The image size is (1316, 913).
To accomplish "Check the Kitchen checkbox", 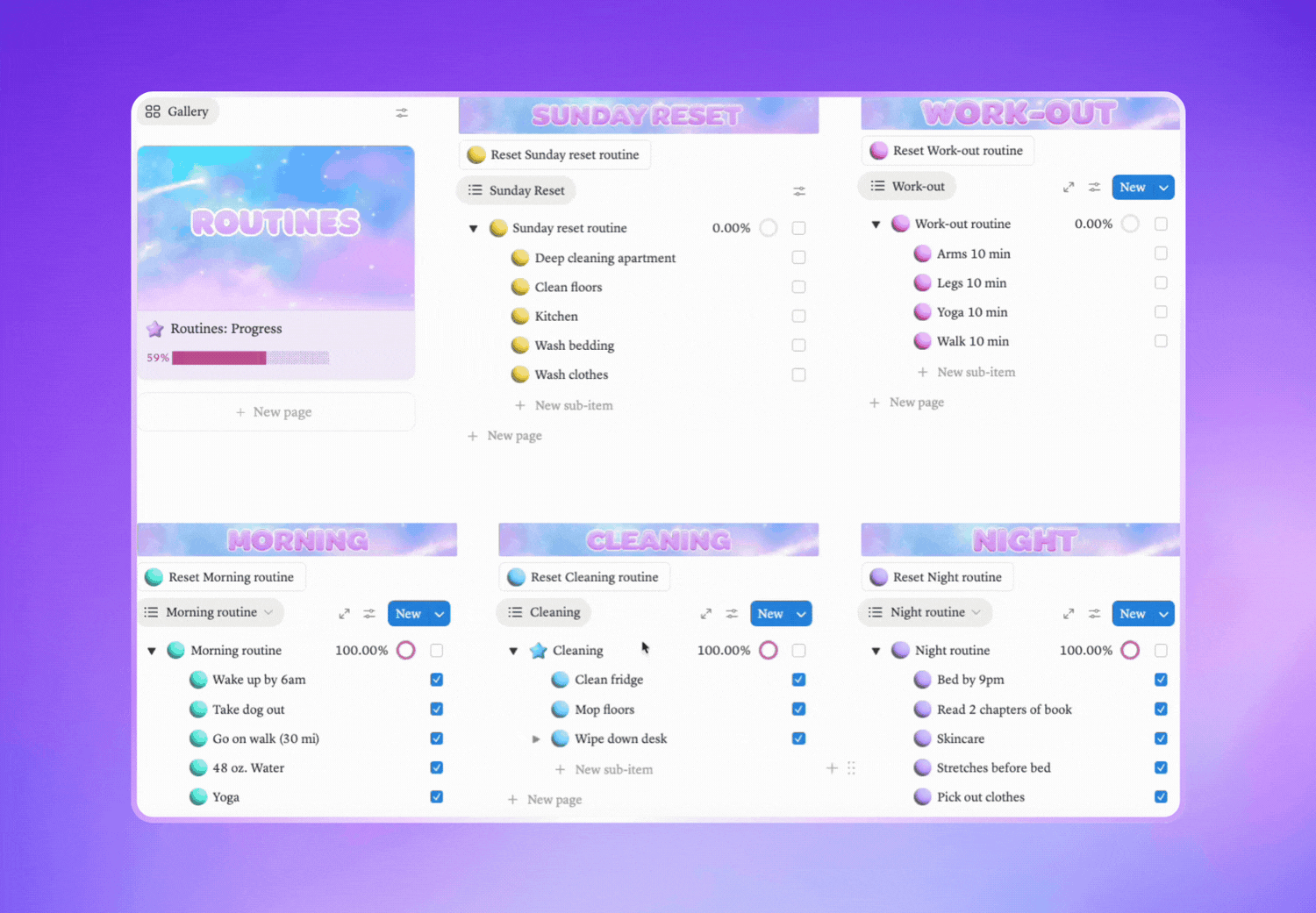I will (x=798, y=316).
